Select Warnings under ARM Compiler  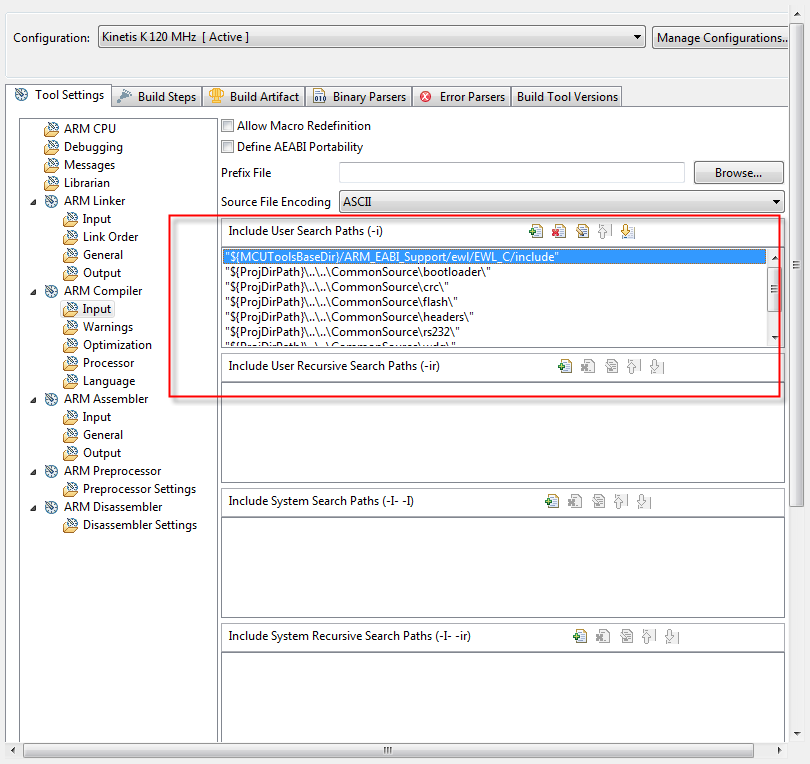[108, 327]
